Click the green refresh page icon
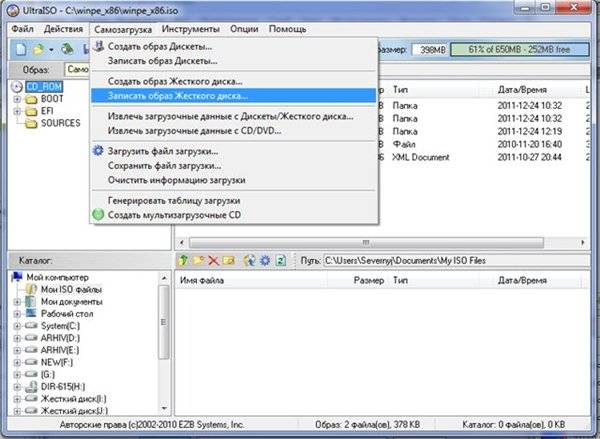The width and height of the screenshot is (600, 439). [280, 261]
